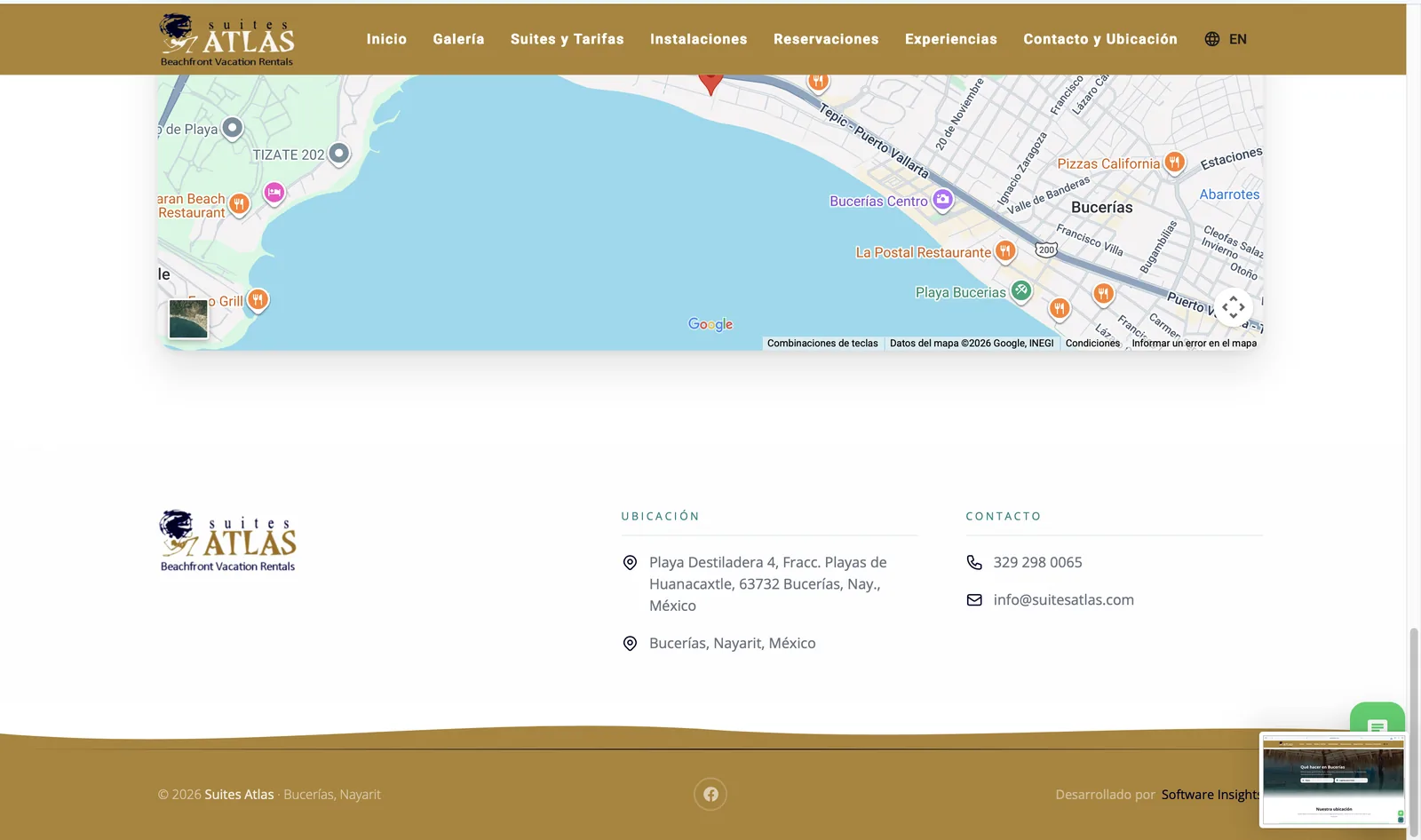
Task: Click Bucerías, Nayarit, México location text
Action: 732,643
